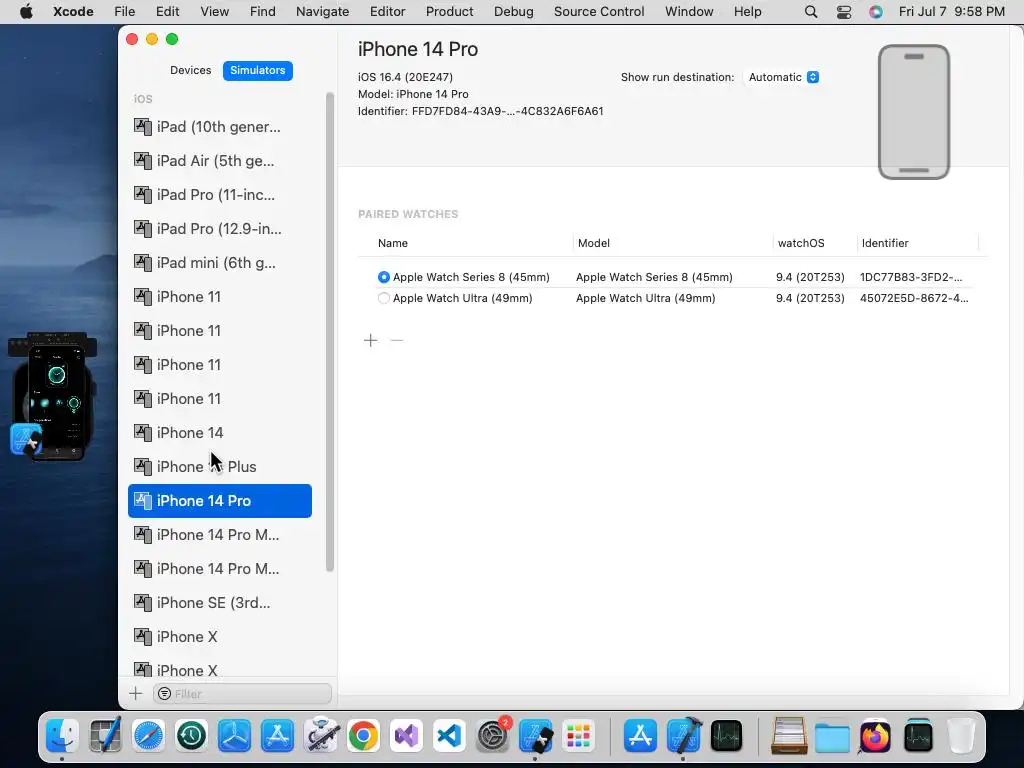
Task: Open the Window menu
Action: pyautogui.click(x=689, y=12)
